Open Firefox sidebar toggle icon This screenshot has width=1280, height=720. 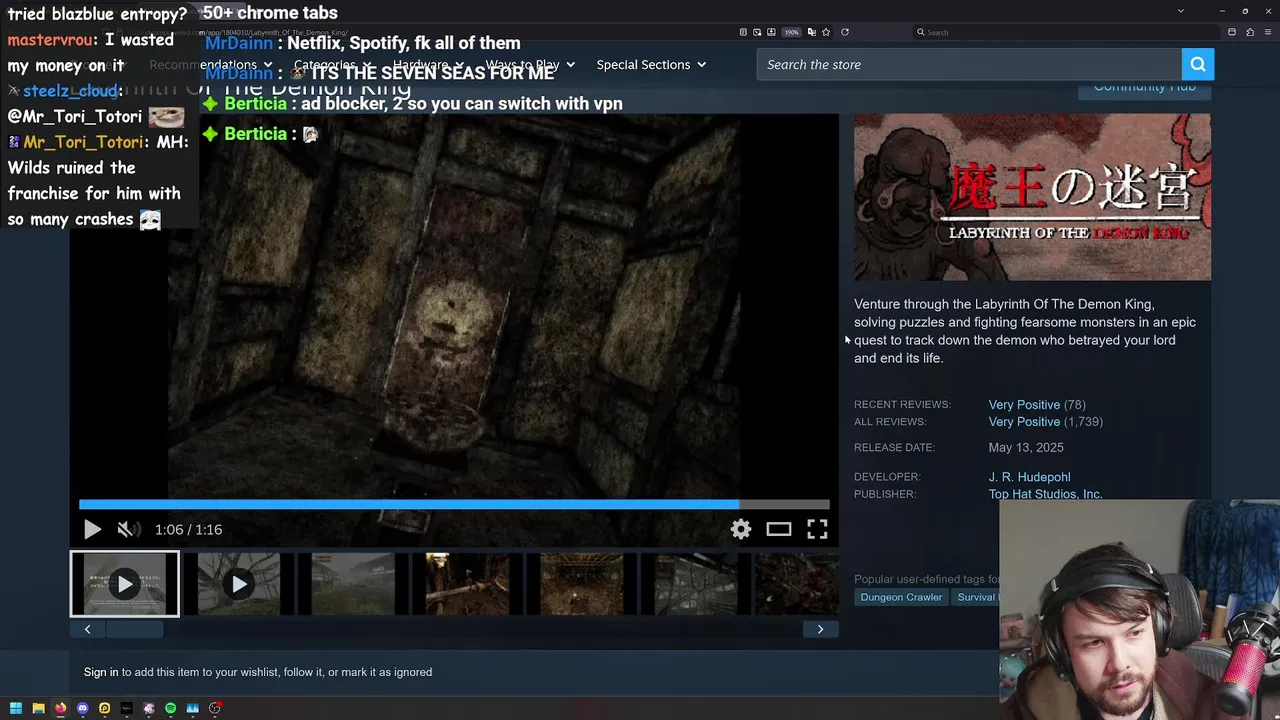1232,32
